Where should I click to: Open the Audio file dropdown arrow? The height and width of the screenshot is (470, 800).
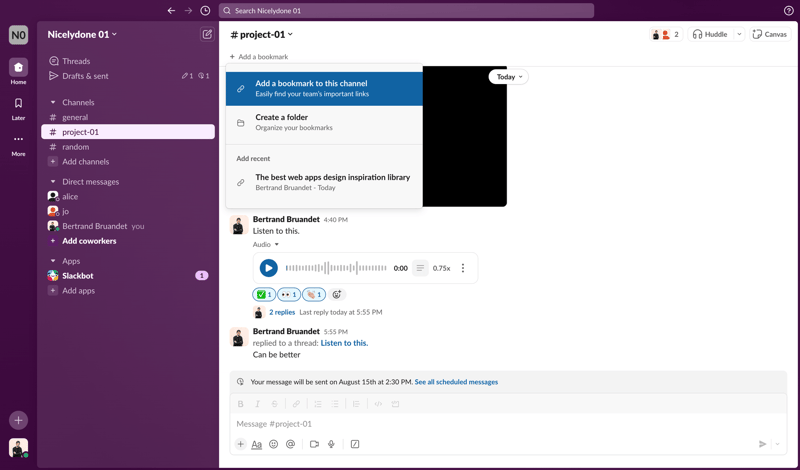tap(277, 244)
